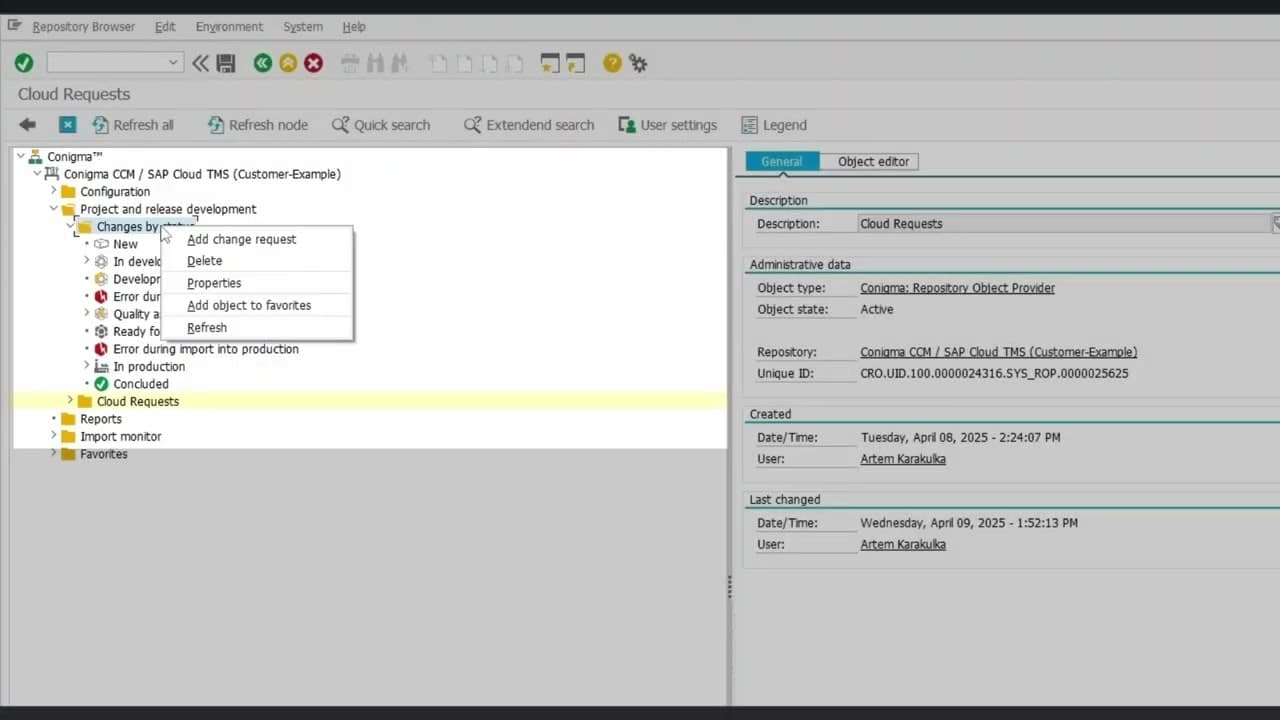Click the double-chevron beside the command field
This screenshot has height=720, width=1280.
[201, 63]
